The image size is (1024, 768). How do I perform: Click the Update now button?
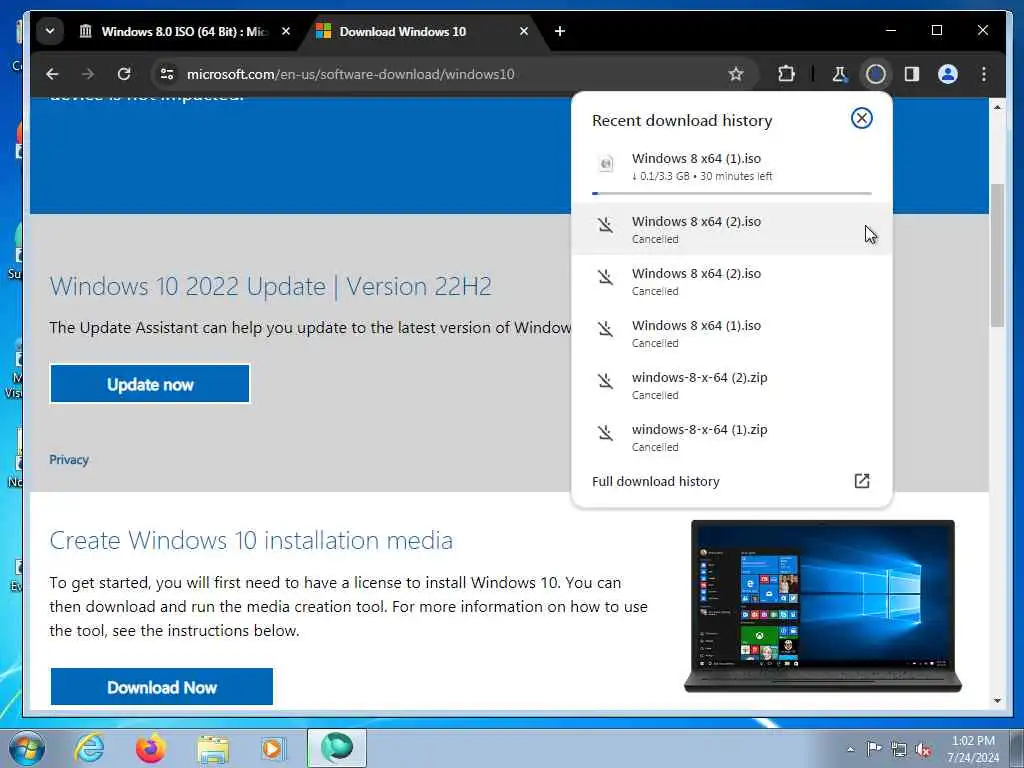150,384
